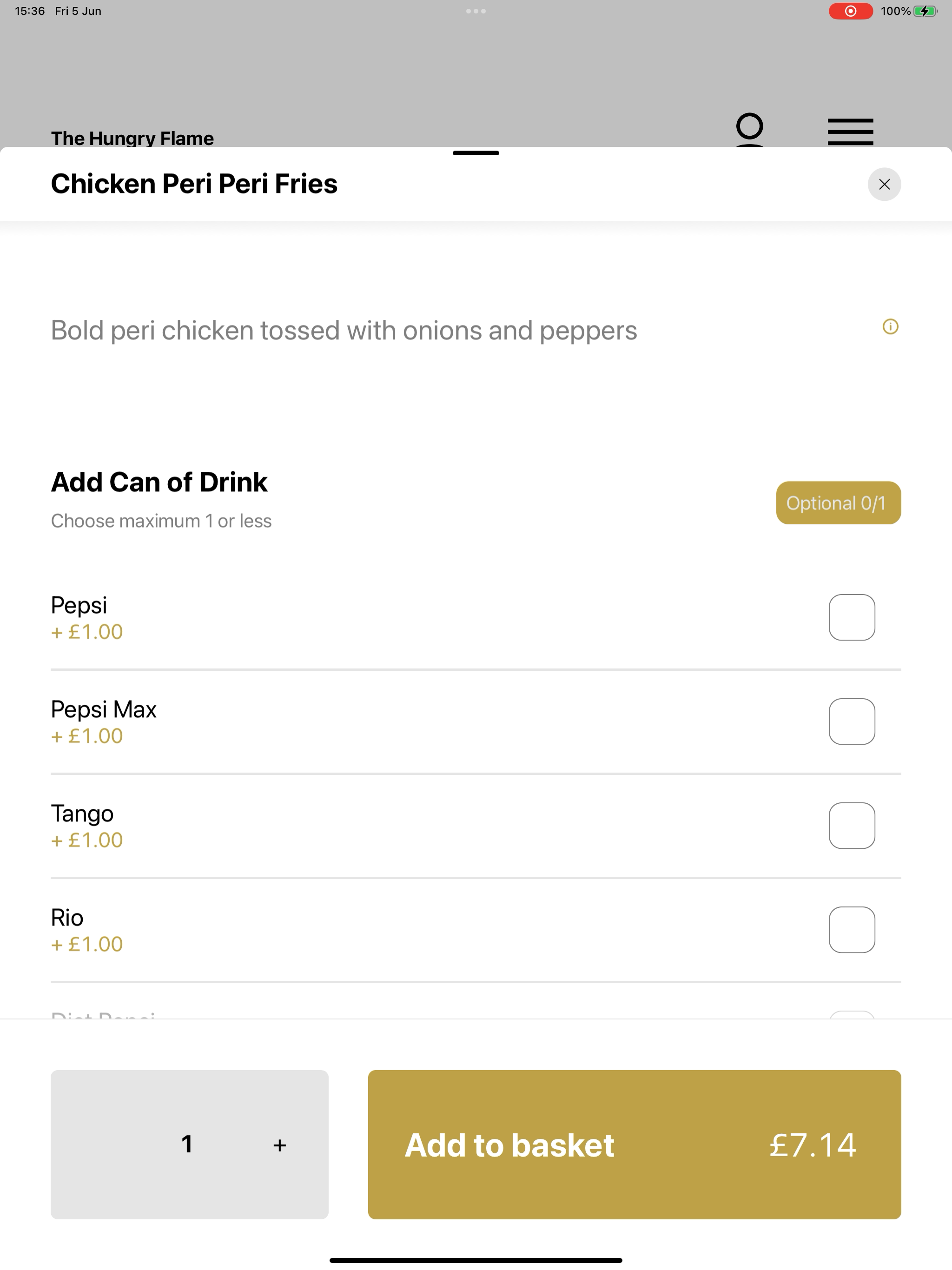952x1270 pixels.
Task: Tap the quantity value 1
Action: click(186, 1144)
